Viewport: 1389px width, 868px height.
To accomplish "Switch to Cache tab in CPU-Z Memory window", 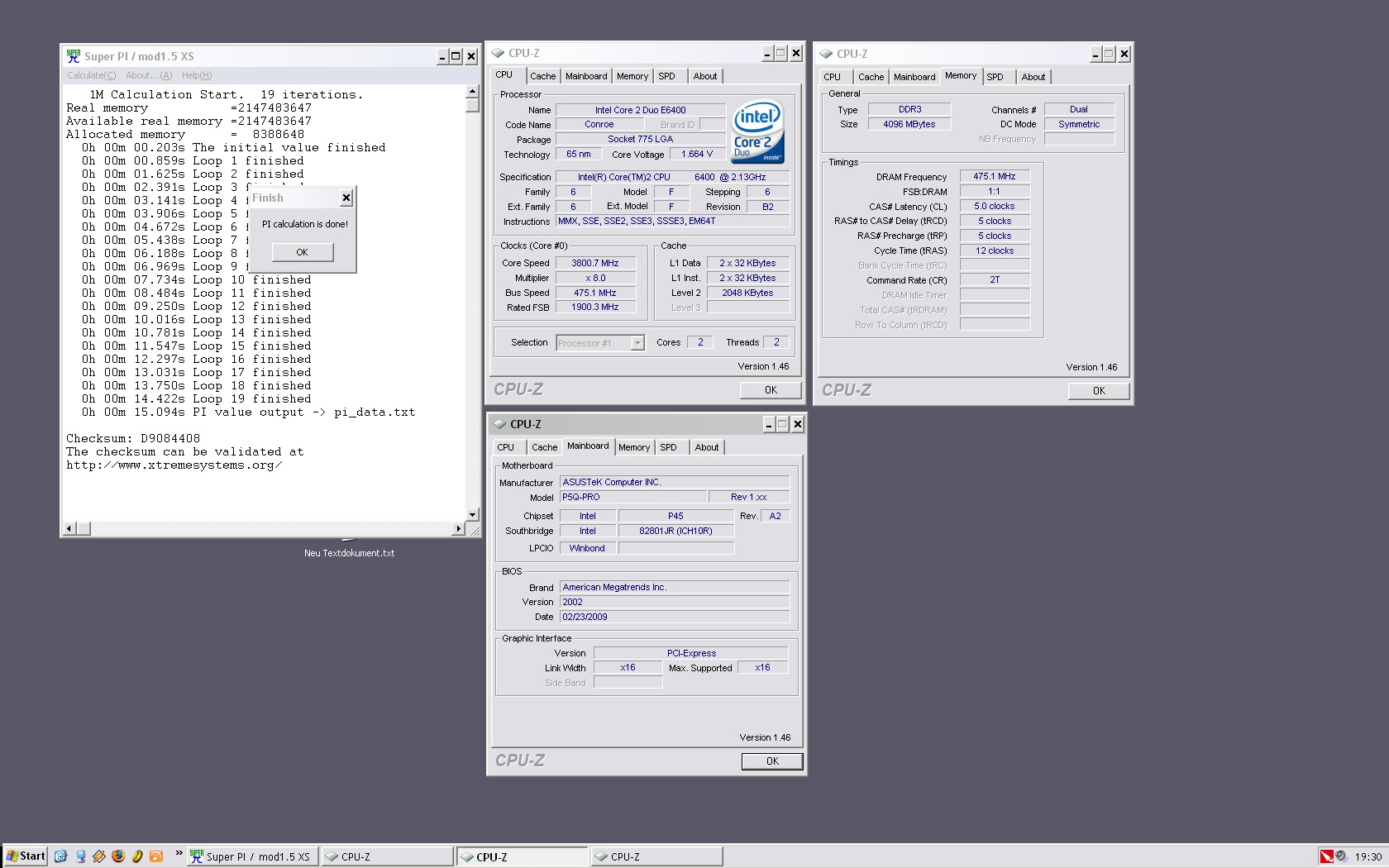I will (871, 77).
